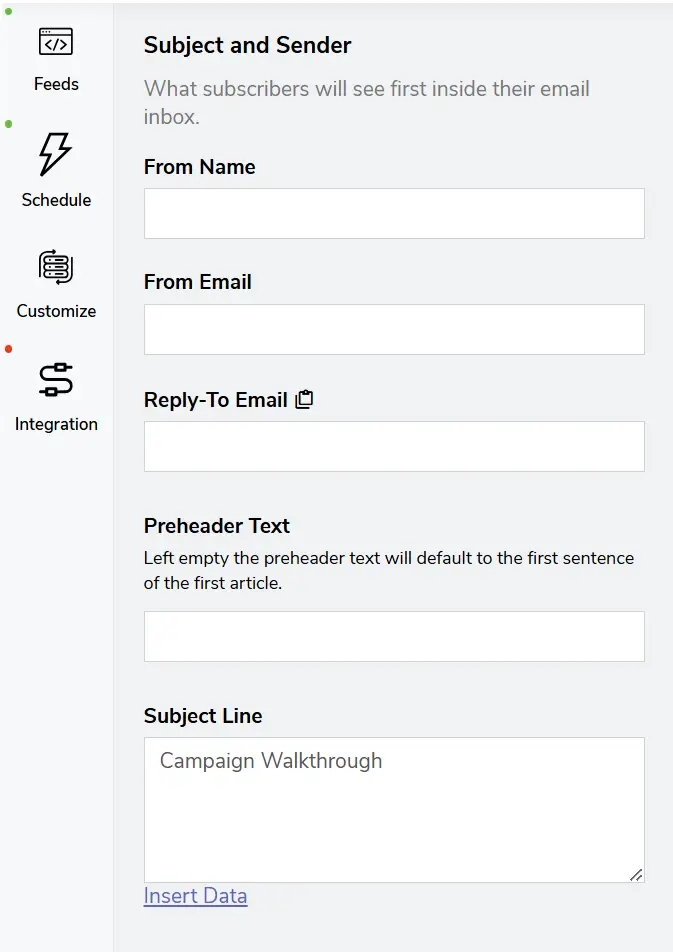
Task: Select the Customize stacked layers icon
Action: pos(56,267)
